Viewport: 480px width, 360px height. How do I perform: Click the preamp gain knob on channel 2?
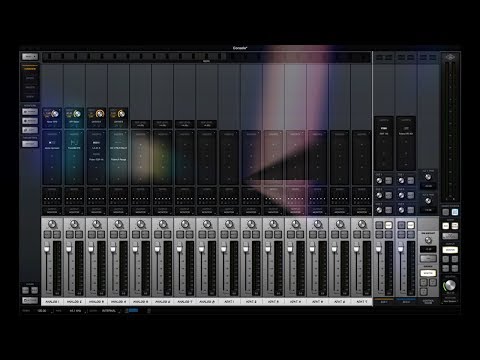(x=77, y=114)
